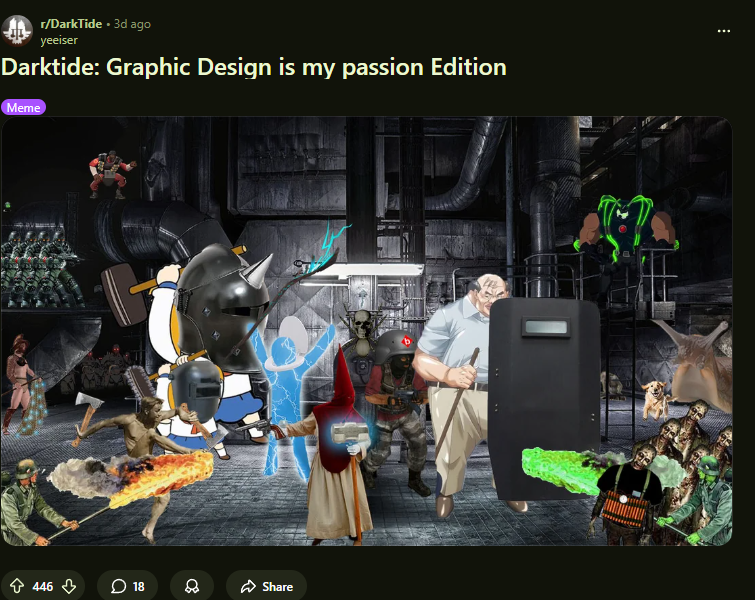Viewport: 755px width, 600px height.
Task: Share the post
Action: point(267,586)
